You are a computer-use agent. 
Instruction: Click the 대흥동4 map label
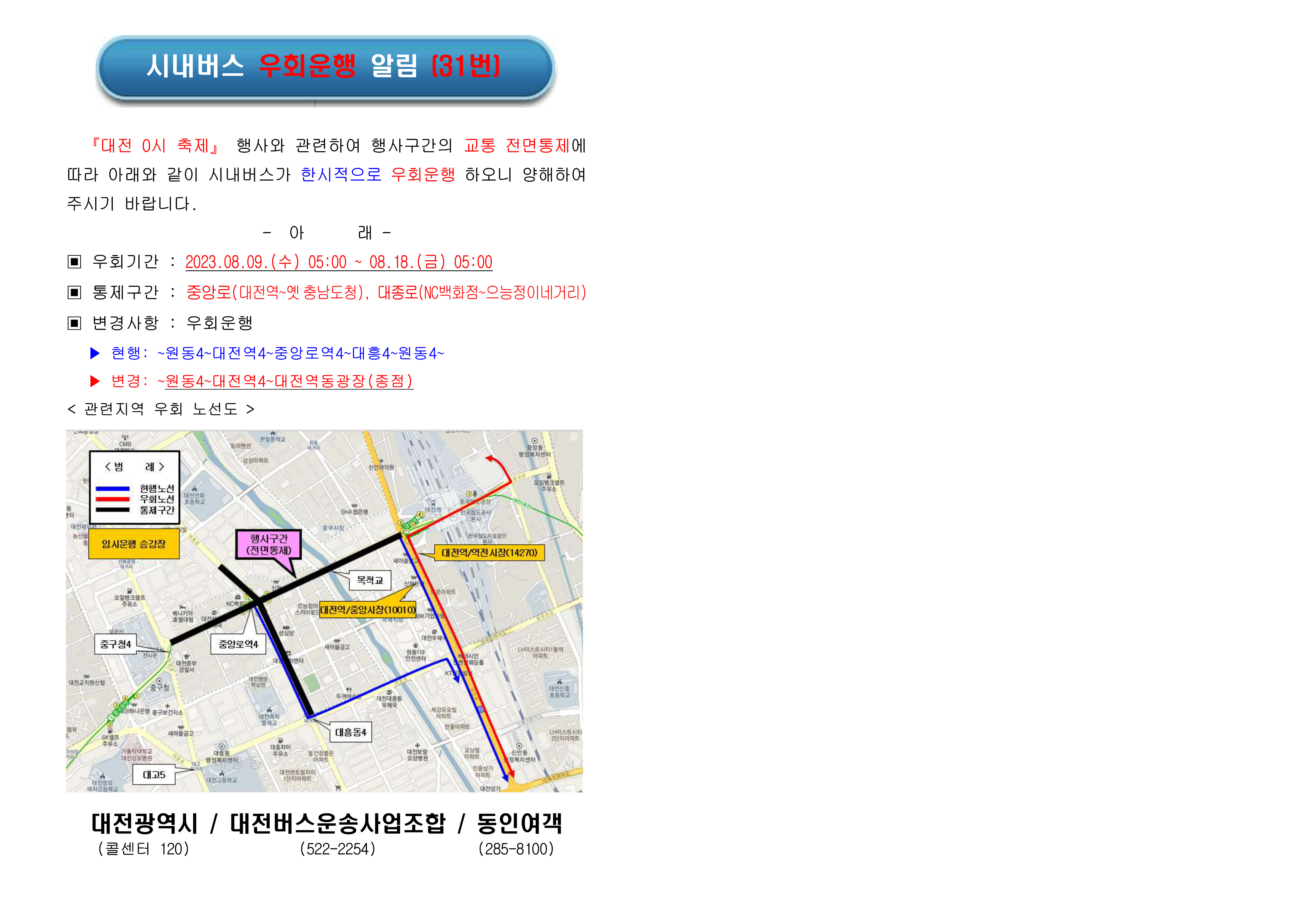tap(350, 732)
